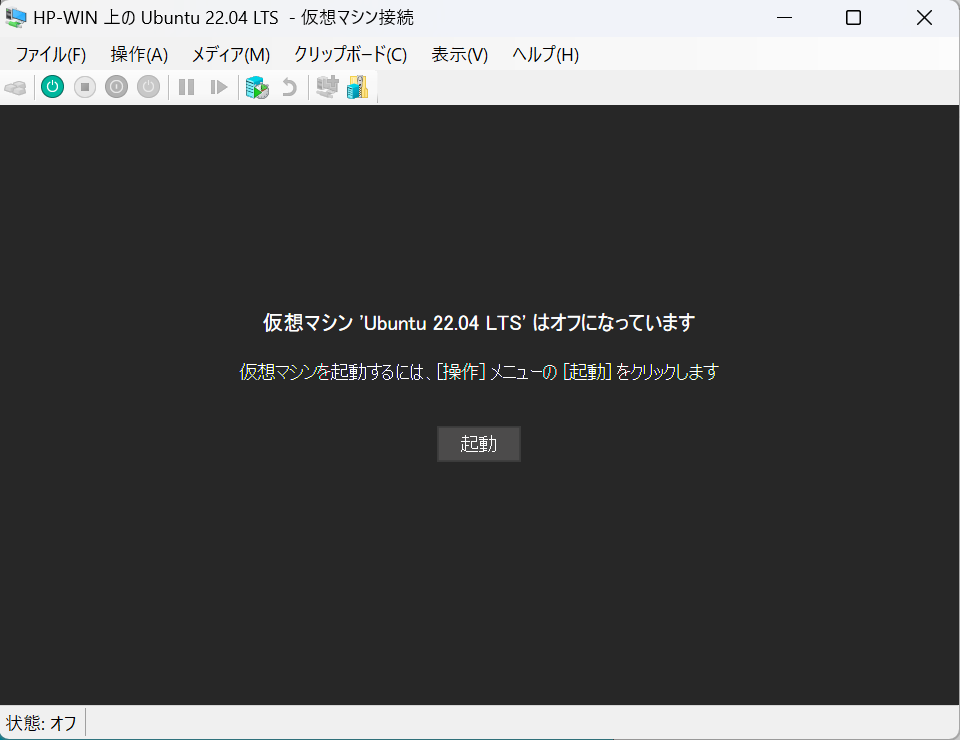This screenshot has height=740, width=960.
Task: Open the ファイル(F) menu
Action: click(x=50, y=55)
